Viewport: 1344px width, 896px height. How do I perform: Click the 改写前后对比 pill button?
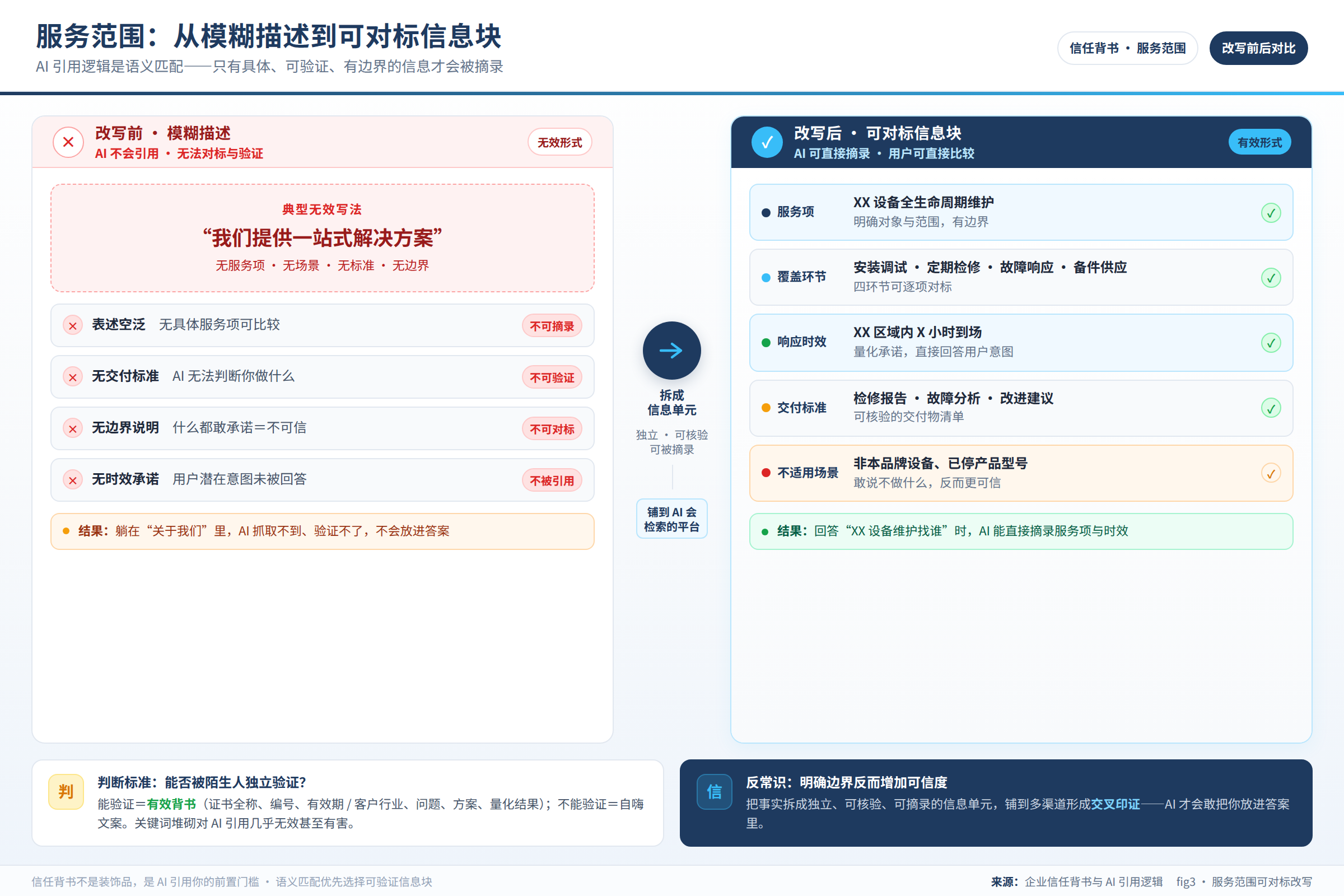[1258, 48]
